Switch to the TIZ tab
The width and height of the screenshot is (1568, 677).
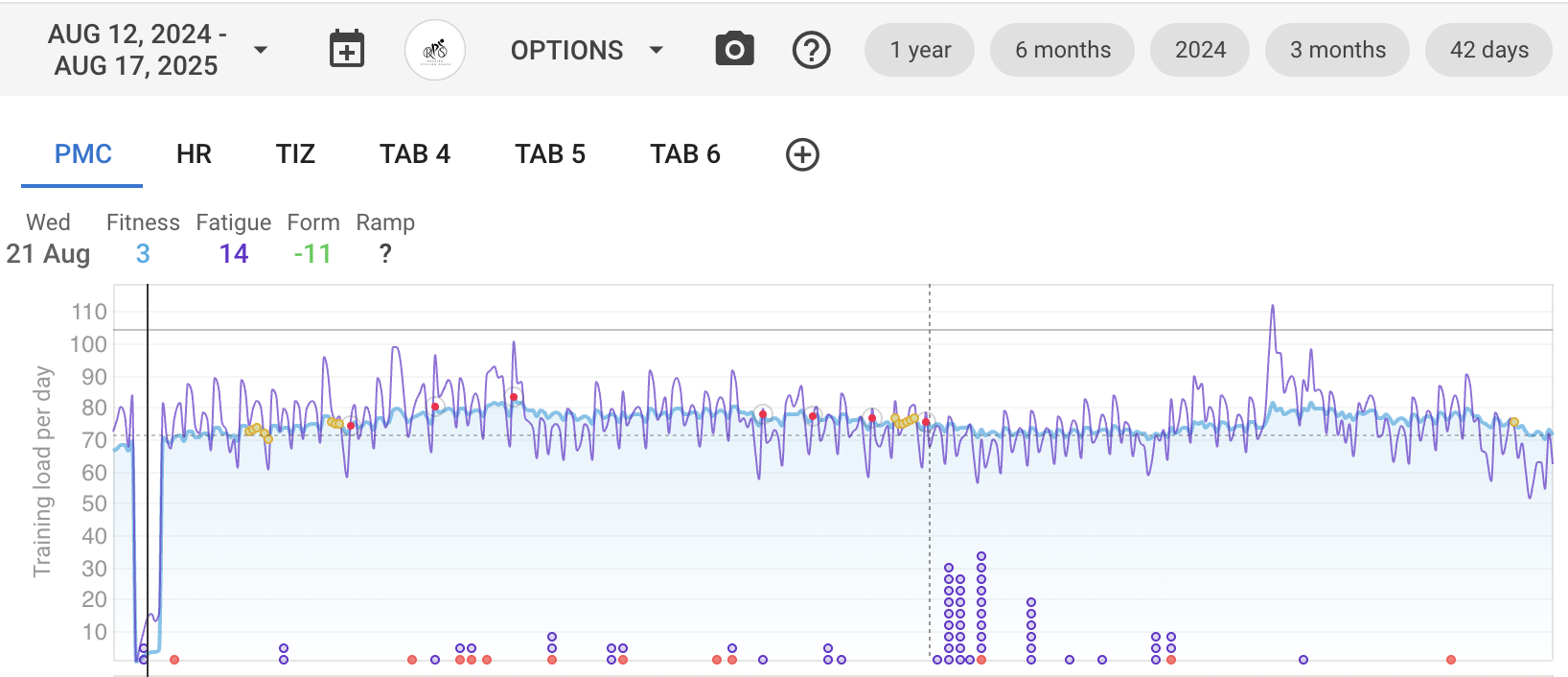(295, 154)
